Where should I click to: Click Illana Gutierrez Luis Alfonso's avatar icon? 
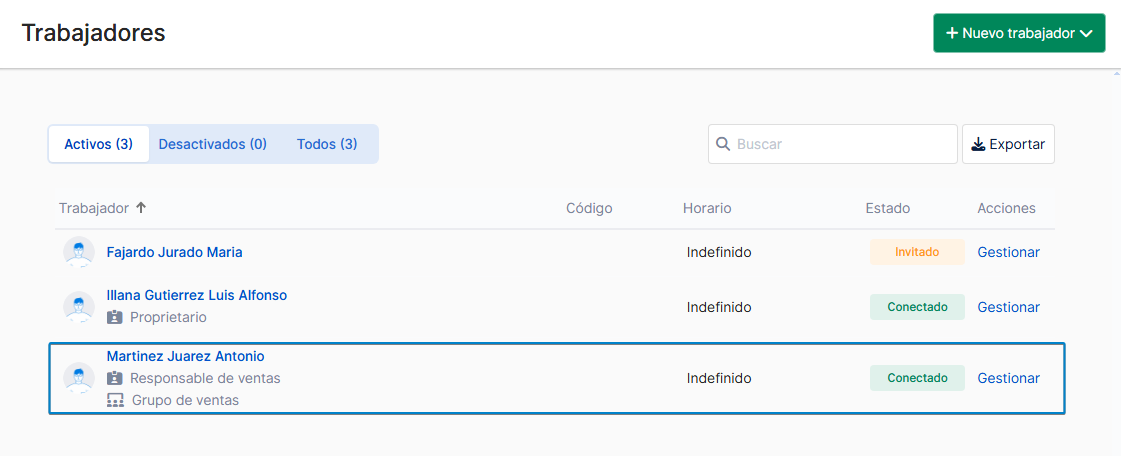pos(79,307)
